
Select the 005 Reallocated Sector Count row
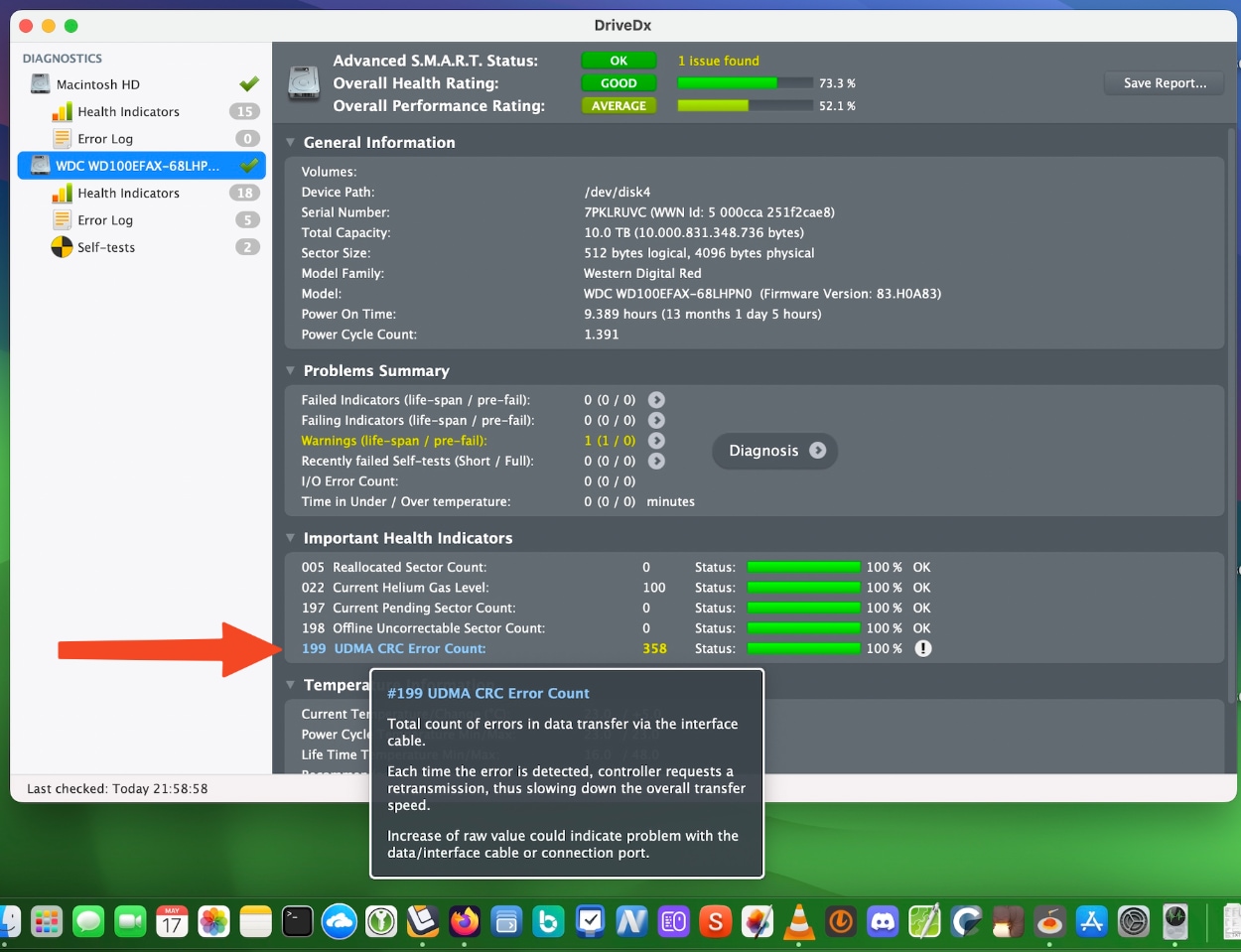click(616, 568)
